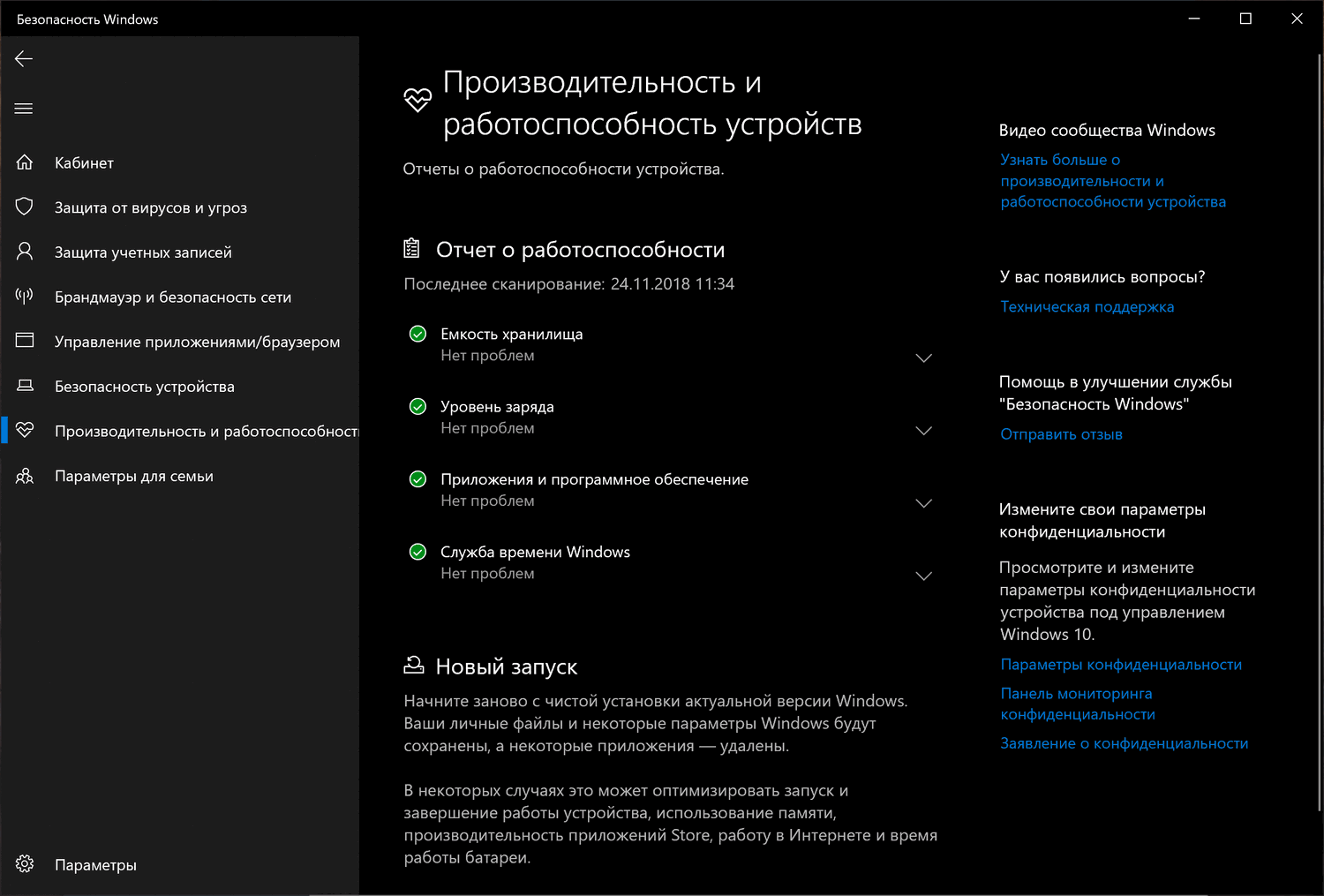Click the back arrow icon

click(x=24, y=59)
